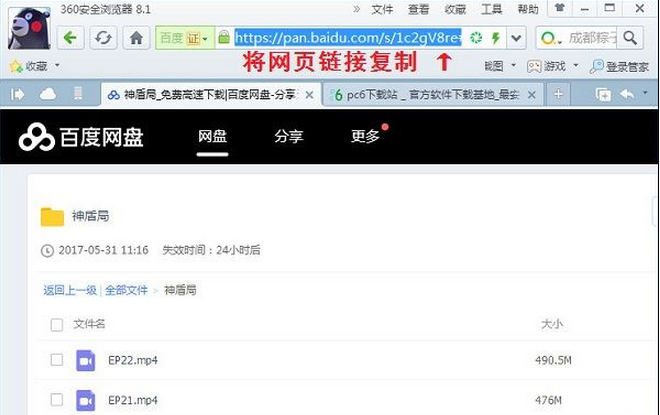This screenshot has height=415, width=660.
Task: Click the magnifier search button
Action: (630, 38)
